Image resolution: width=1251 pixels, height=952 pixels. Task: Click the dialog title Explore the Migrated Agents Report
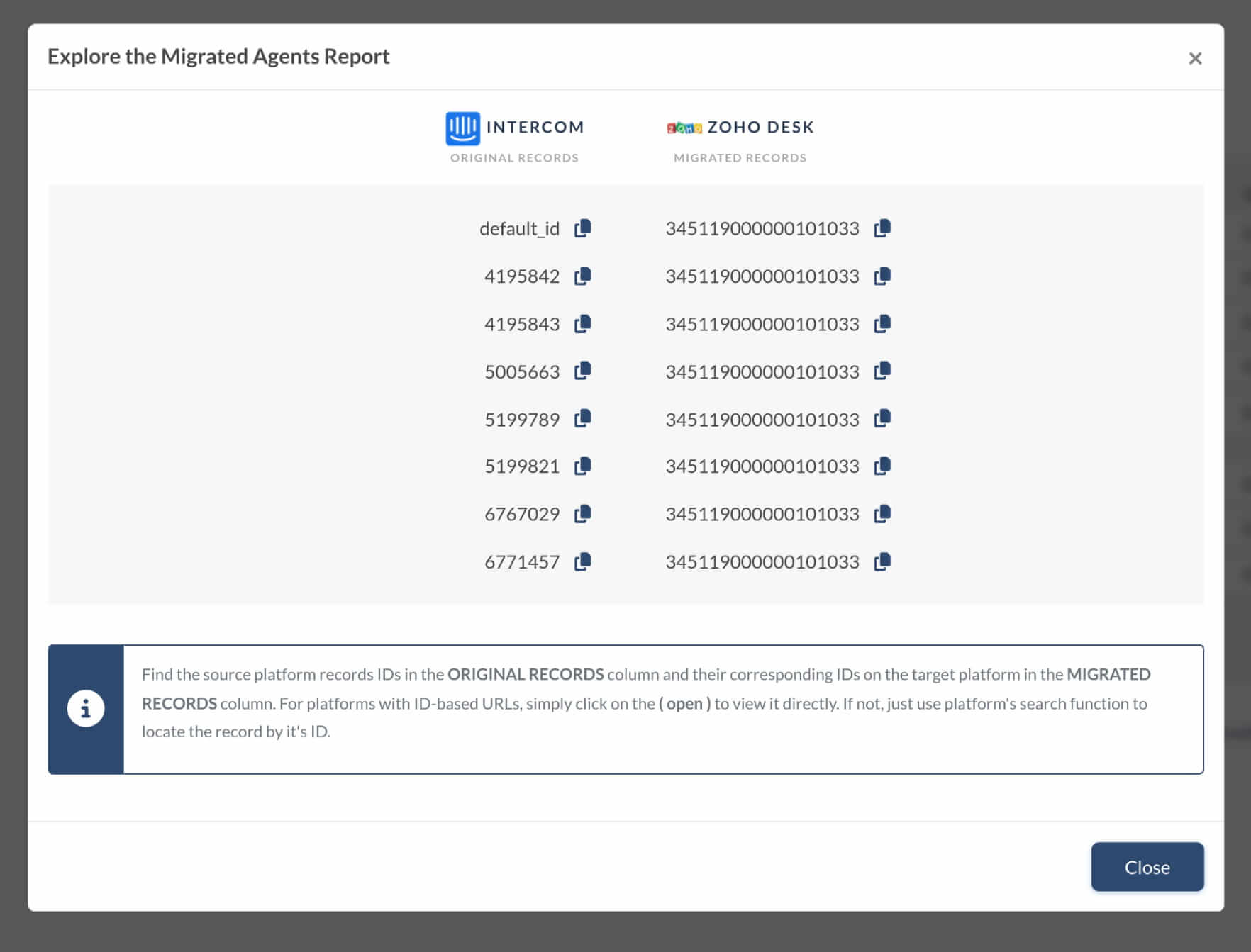(218, 57)
